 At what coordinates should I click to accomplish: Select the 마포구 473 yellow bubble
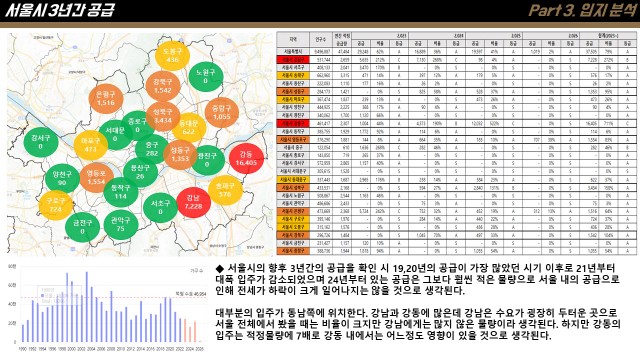pos(91,145)
